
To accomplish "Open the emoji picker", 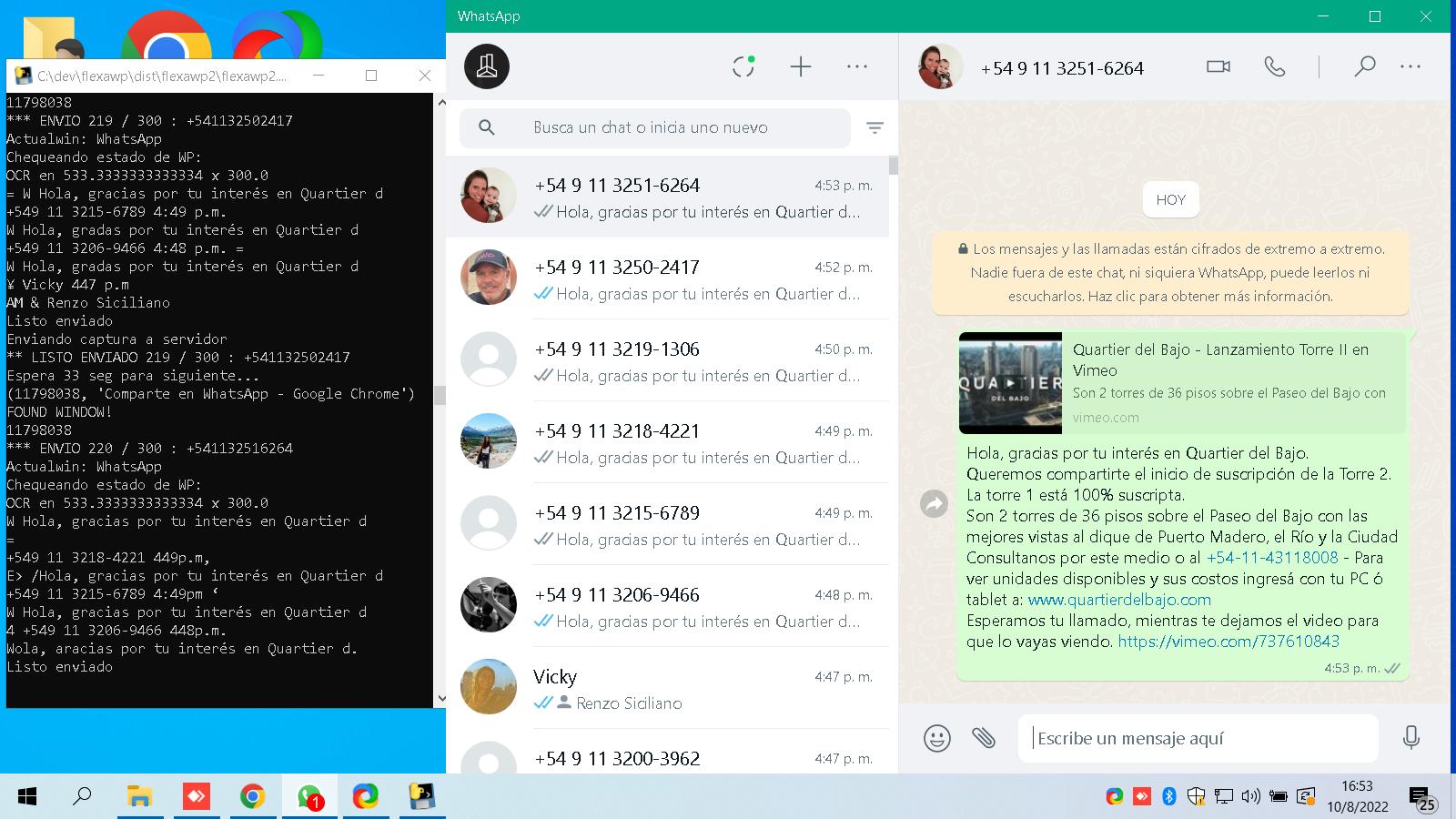I will click(x=936, y=738).
